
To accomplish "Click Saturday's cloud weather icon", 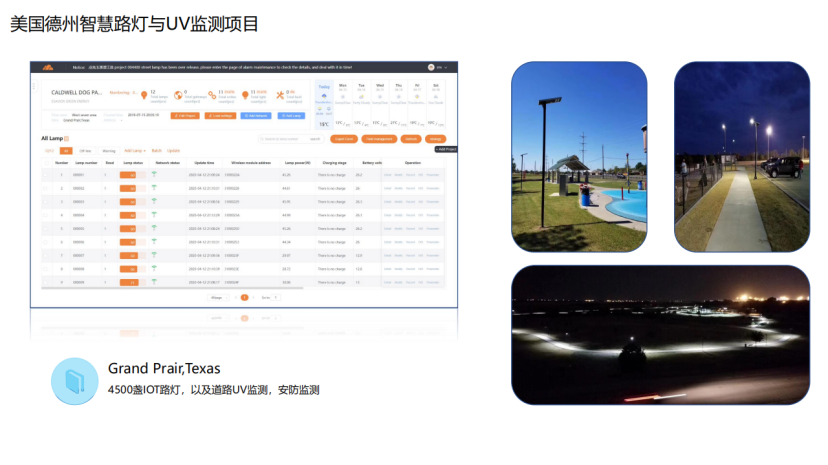I will pos(436,97).
